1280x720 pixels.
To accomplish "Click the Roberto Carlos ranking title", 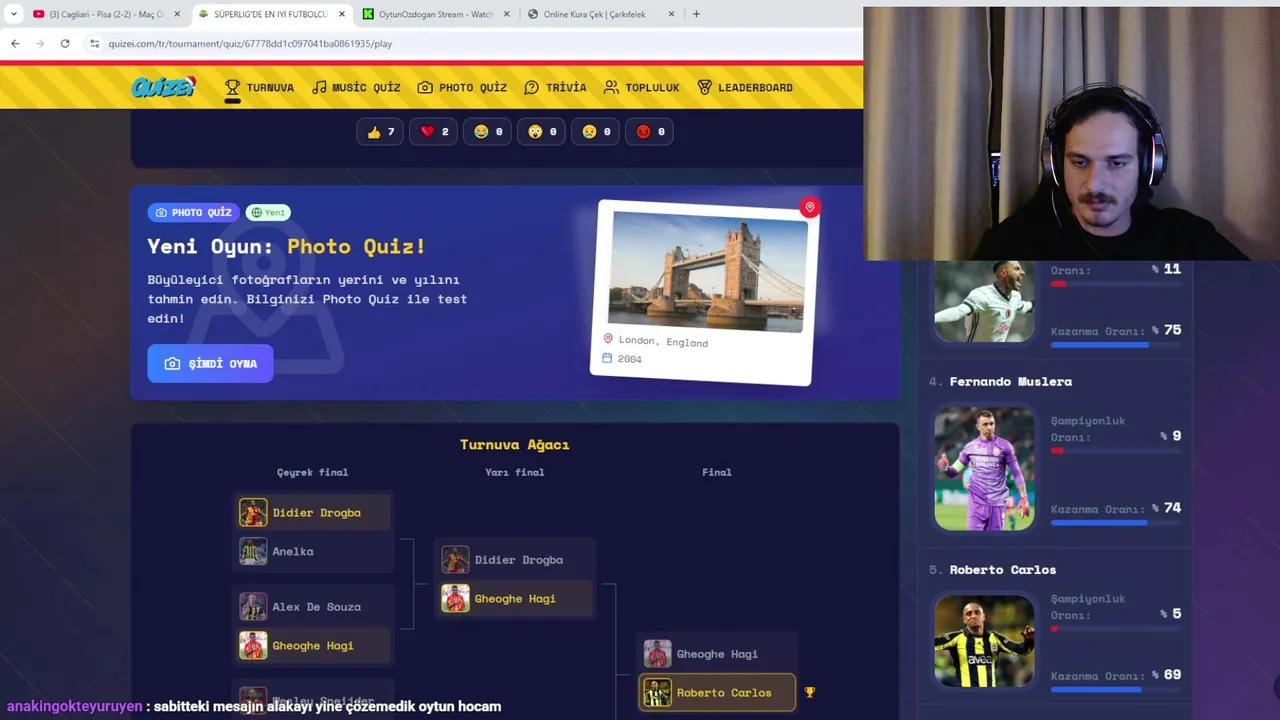I will 1002,569.
